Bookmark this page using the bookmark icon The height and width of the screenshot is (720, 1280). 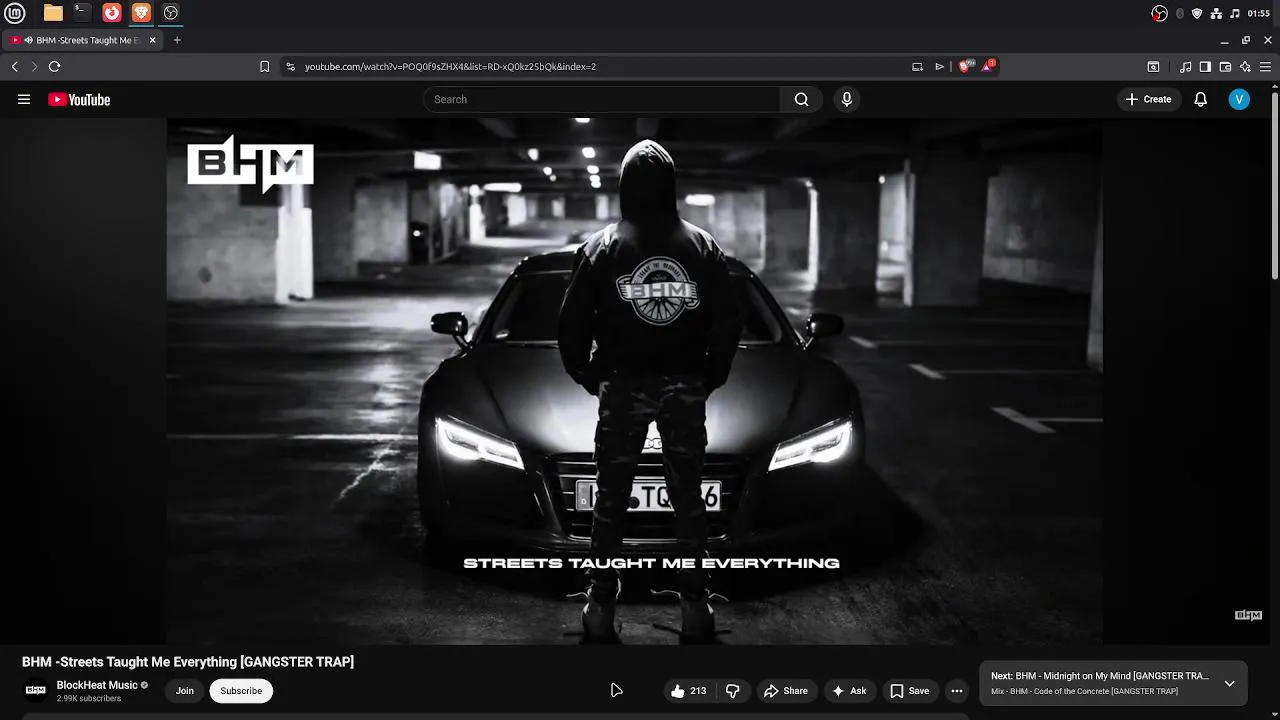pos(264,66)
